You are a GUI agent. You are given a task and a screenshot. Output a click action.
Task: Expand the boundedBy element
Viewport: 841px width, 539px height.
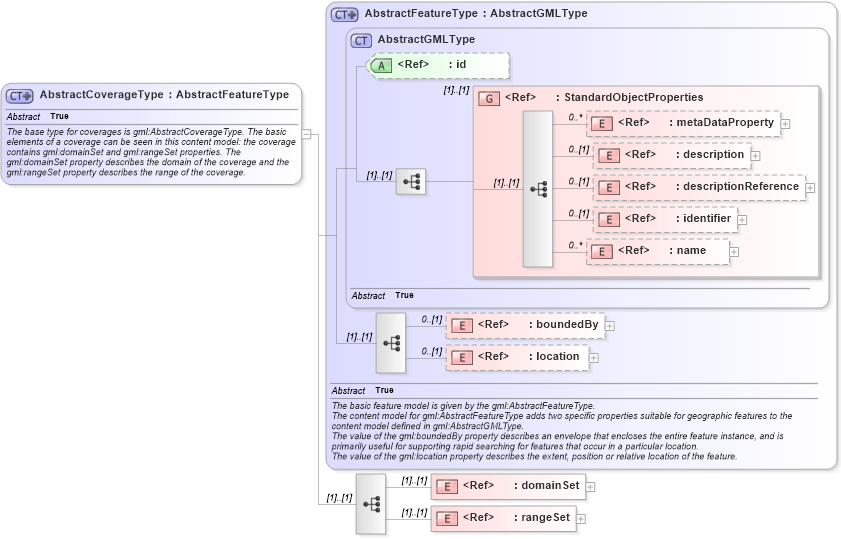click(610, 326)
